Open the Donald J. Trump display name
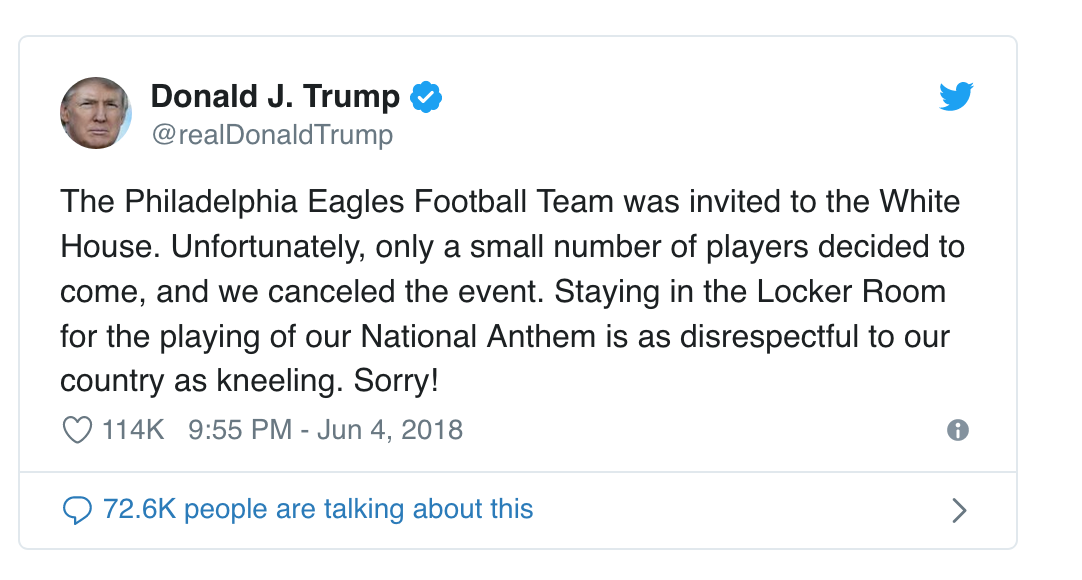 275,96
